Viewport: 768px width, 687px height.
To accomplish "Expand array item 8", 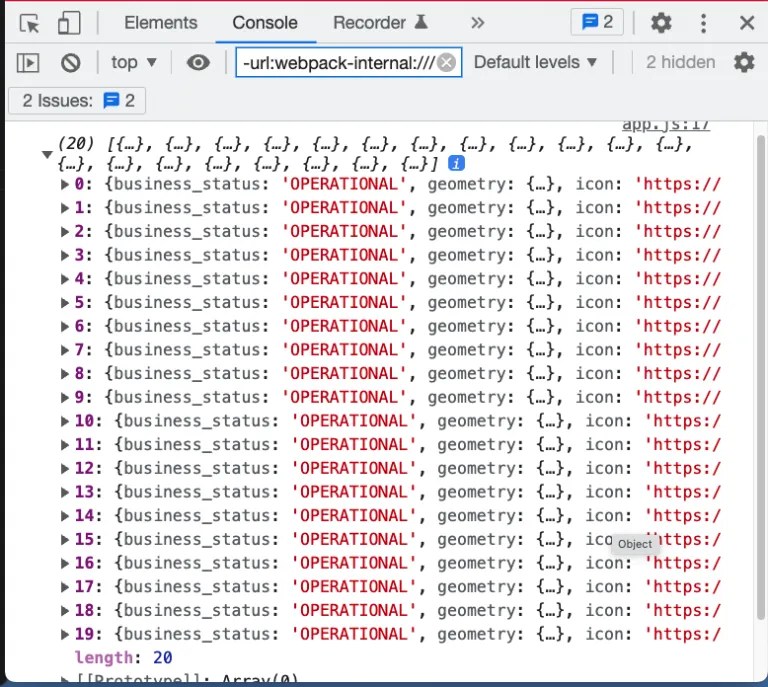I will click(65, 374).
